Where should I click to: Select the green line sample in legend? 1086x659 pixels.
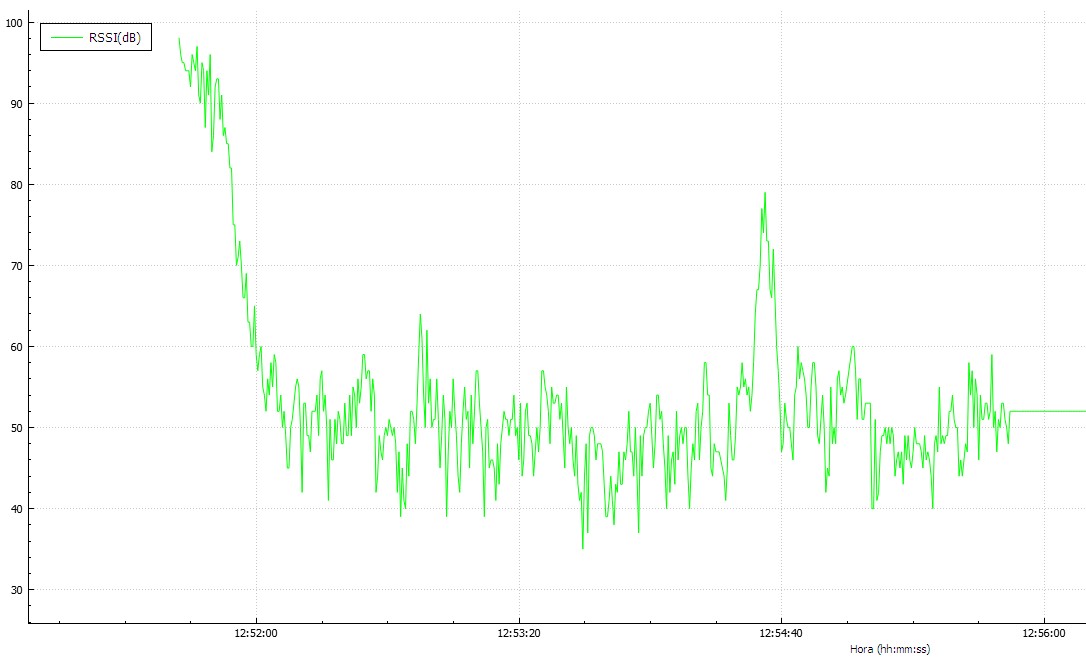(65, 38)
